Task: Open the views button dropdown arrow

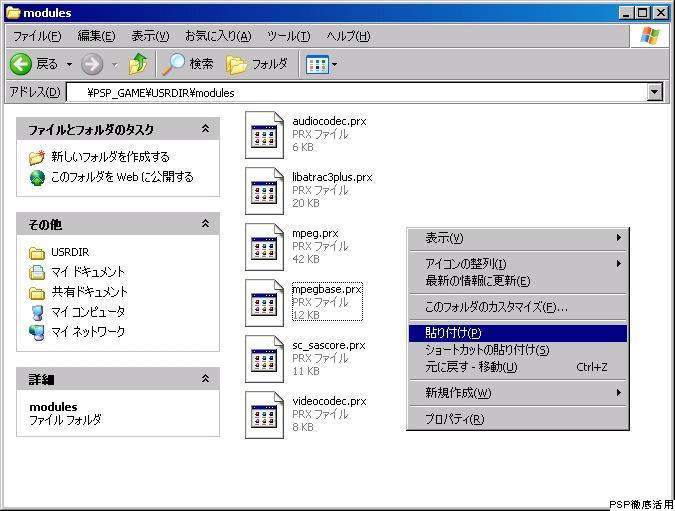Action: (334, 65)
